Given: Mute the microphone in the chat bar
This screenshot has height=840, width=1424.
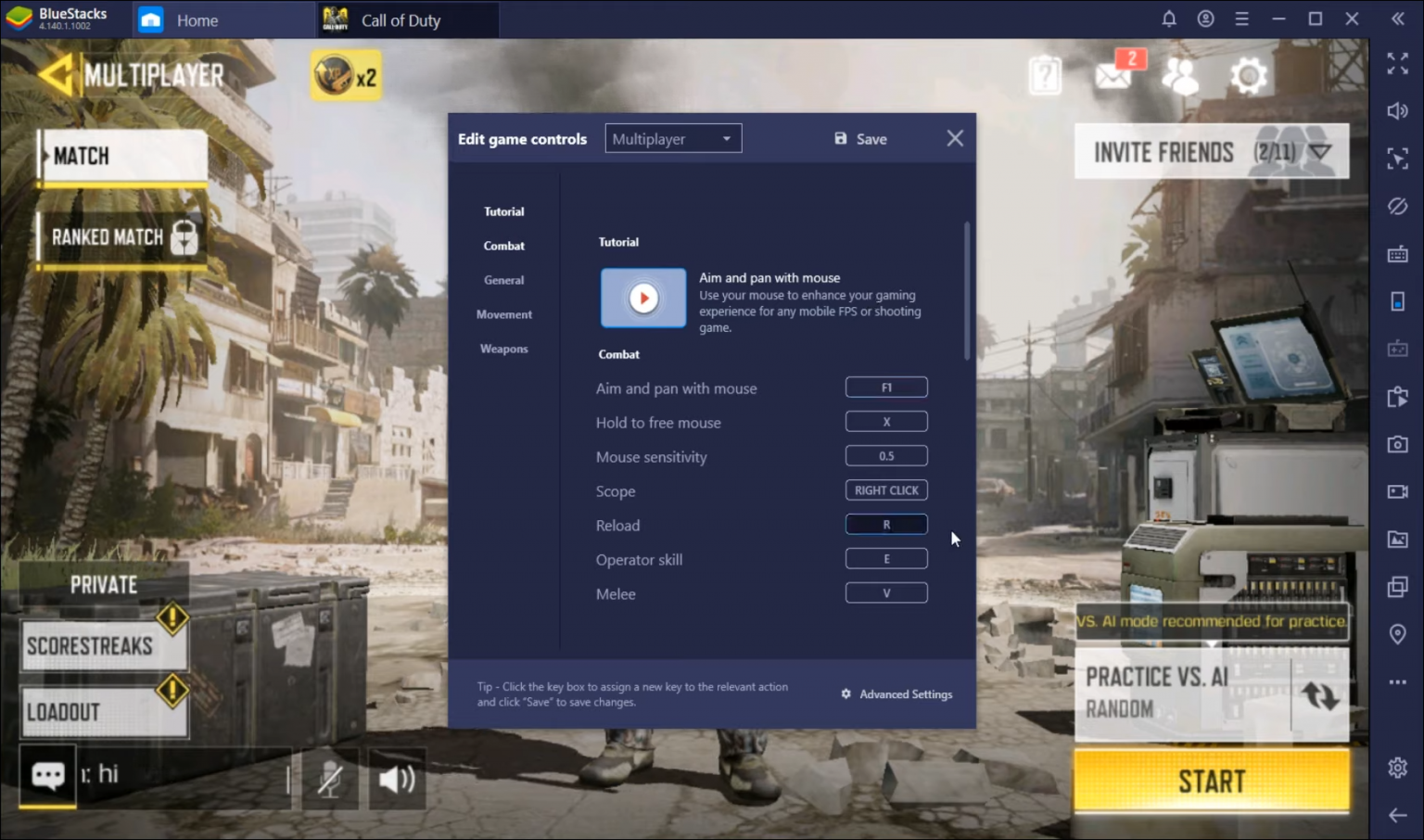Looking at the screenshot, I should click(329, 778).
